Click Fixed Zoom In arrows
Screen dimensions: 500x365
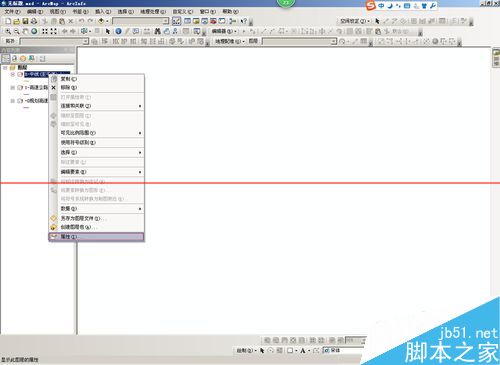45,31
